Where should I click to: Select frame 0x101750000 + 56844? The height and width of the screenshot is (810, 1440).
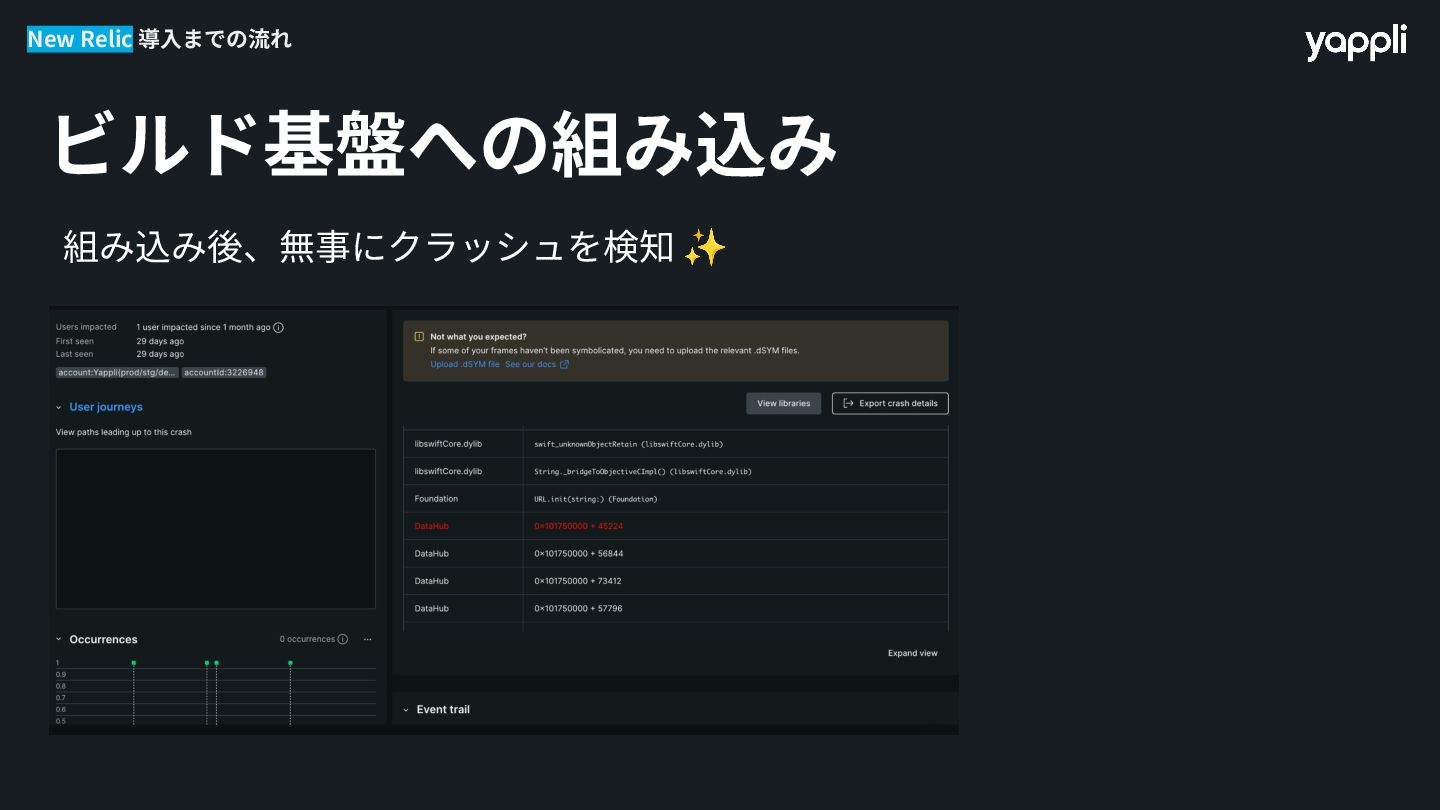[x=675, y=554]
